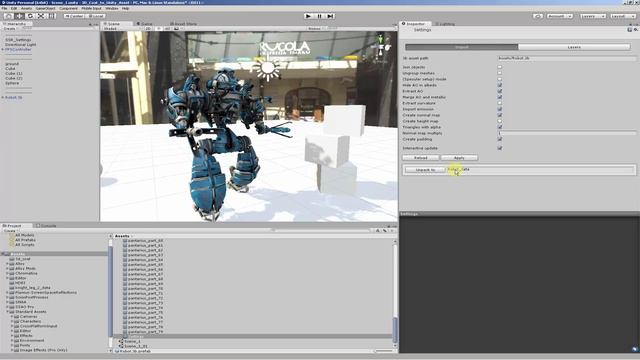Click the Reload button
Image resolution: width=640 pixels, height=360 pixels.
pyautogui.click(x=420, y=158)
